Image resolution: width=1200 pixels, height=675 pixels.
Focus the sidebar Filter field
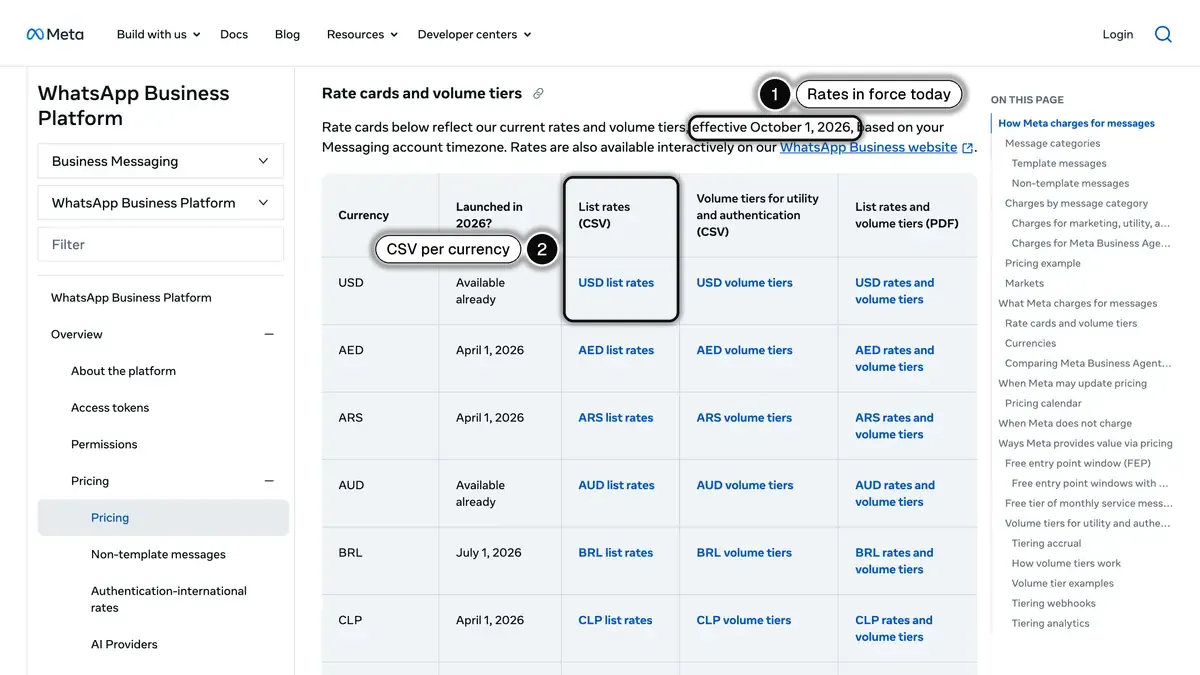pos(161,244)
